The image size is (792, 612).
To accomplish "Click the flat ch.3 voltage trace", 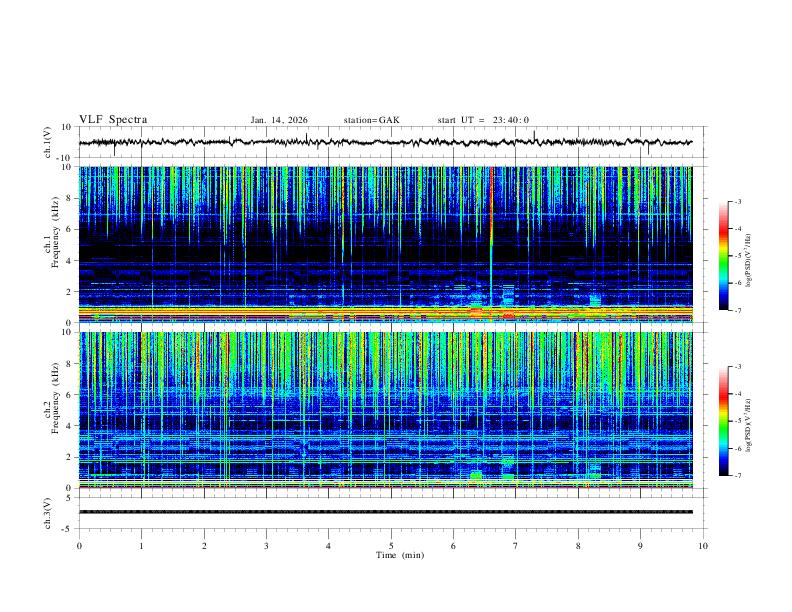I will (x=386, y=512).
